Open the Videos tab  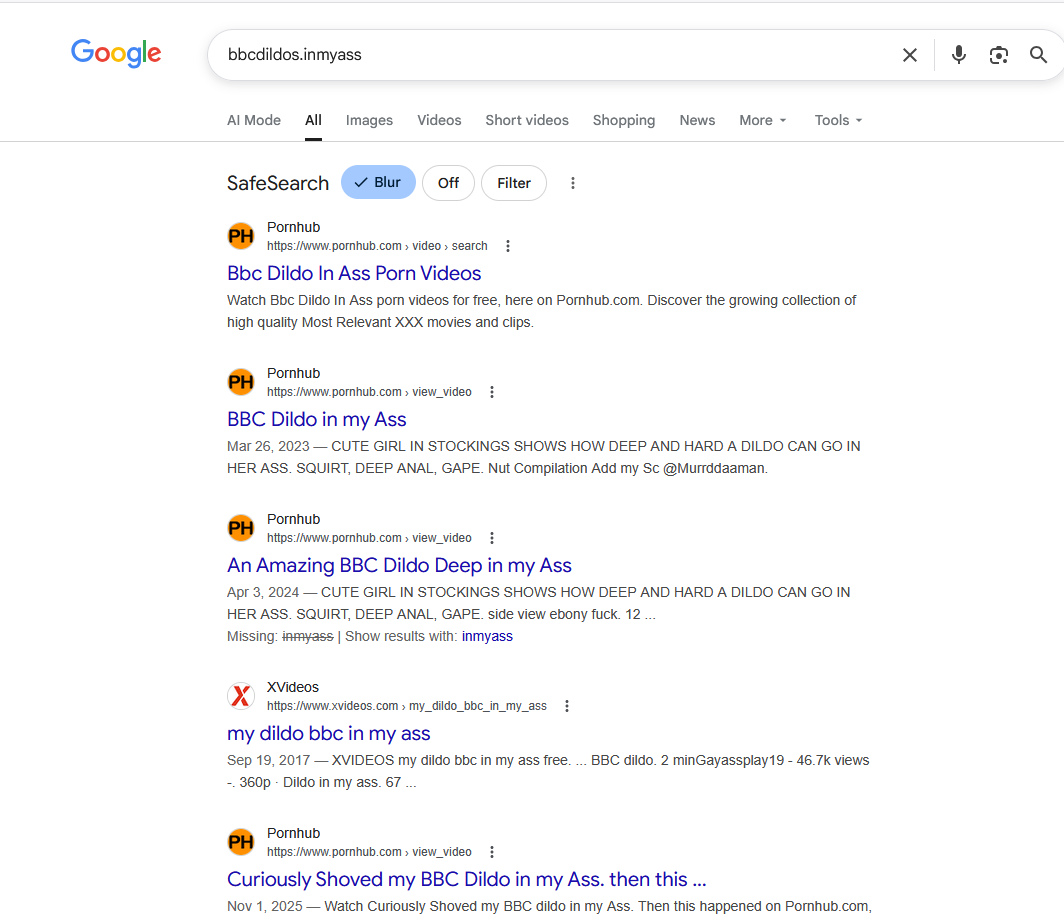[x=439, y=120]
